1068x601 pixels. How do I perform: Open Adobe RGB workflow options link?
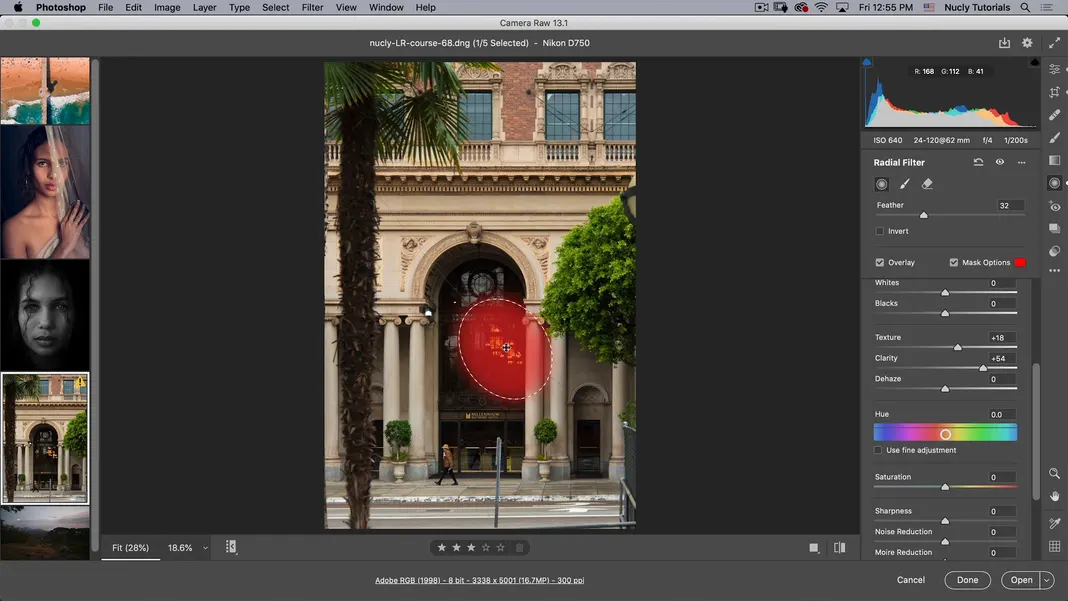(x=480, y=581)
